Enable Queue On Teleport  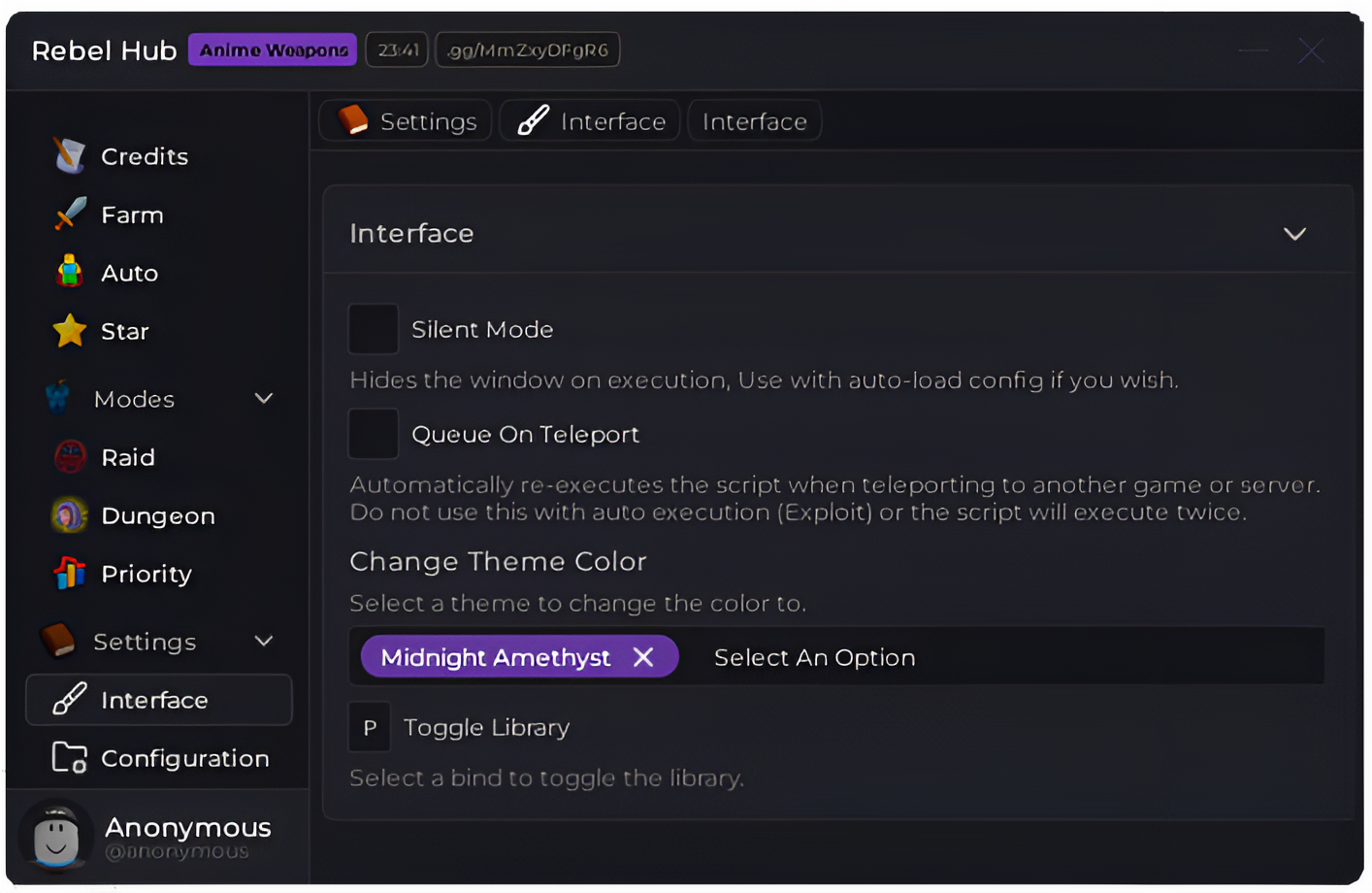click(x=373, y=434)
